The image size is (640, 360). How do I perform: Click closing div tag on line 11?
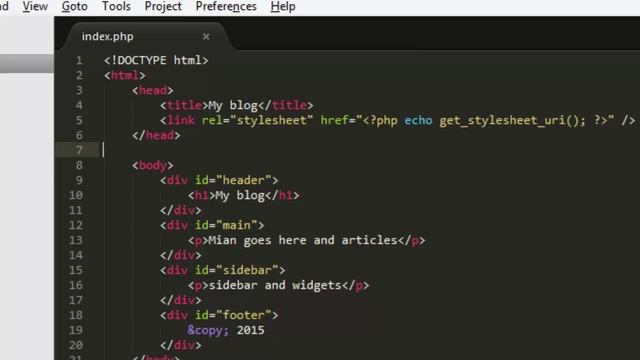click(x=181, y=210)
